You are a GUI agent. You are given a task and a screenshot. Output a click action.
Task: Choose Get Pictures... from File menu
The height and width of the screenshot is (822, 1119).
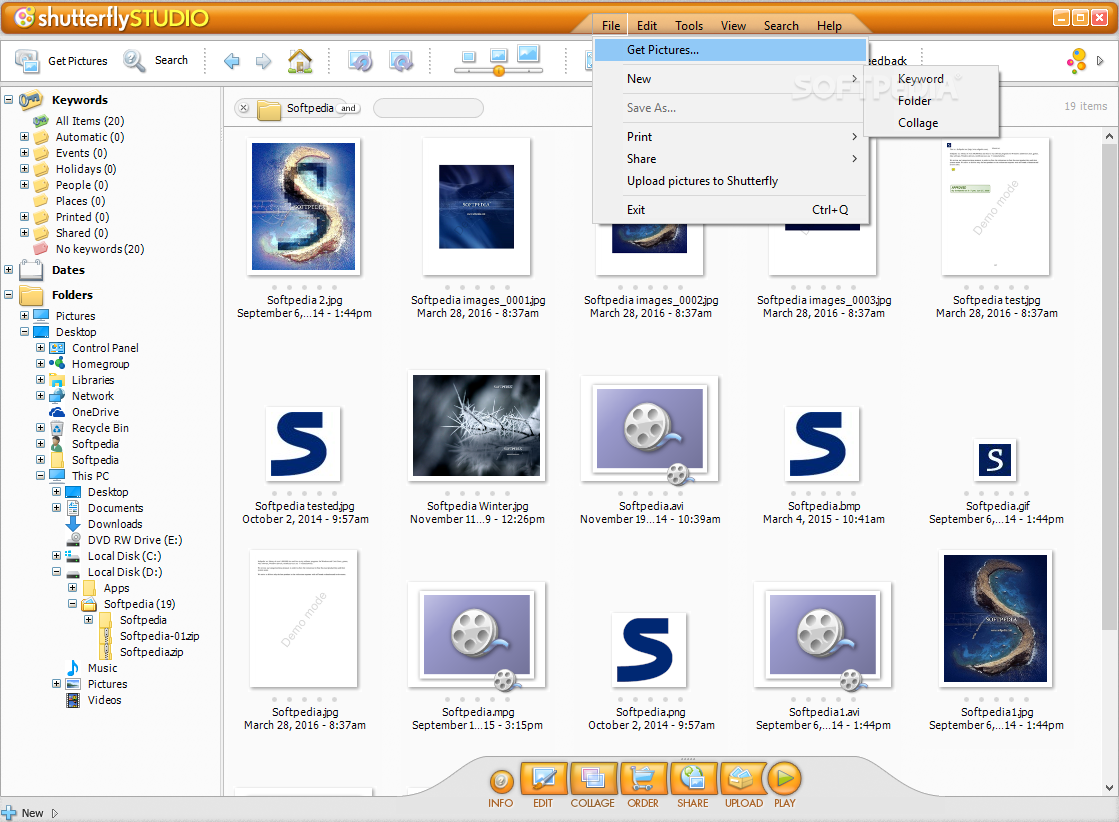point(730,50)
